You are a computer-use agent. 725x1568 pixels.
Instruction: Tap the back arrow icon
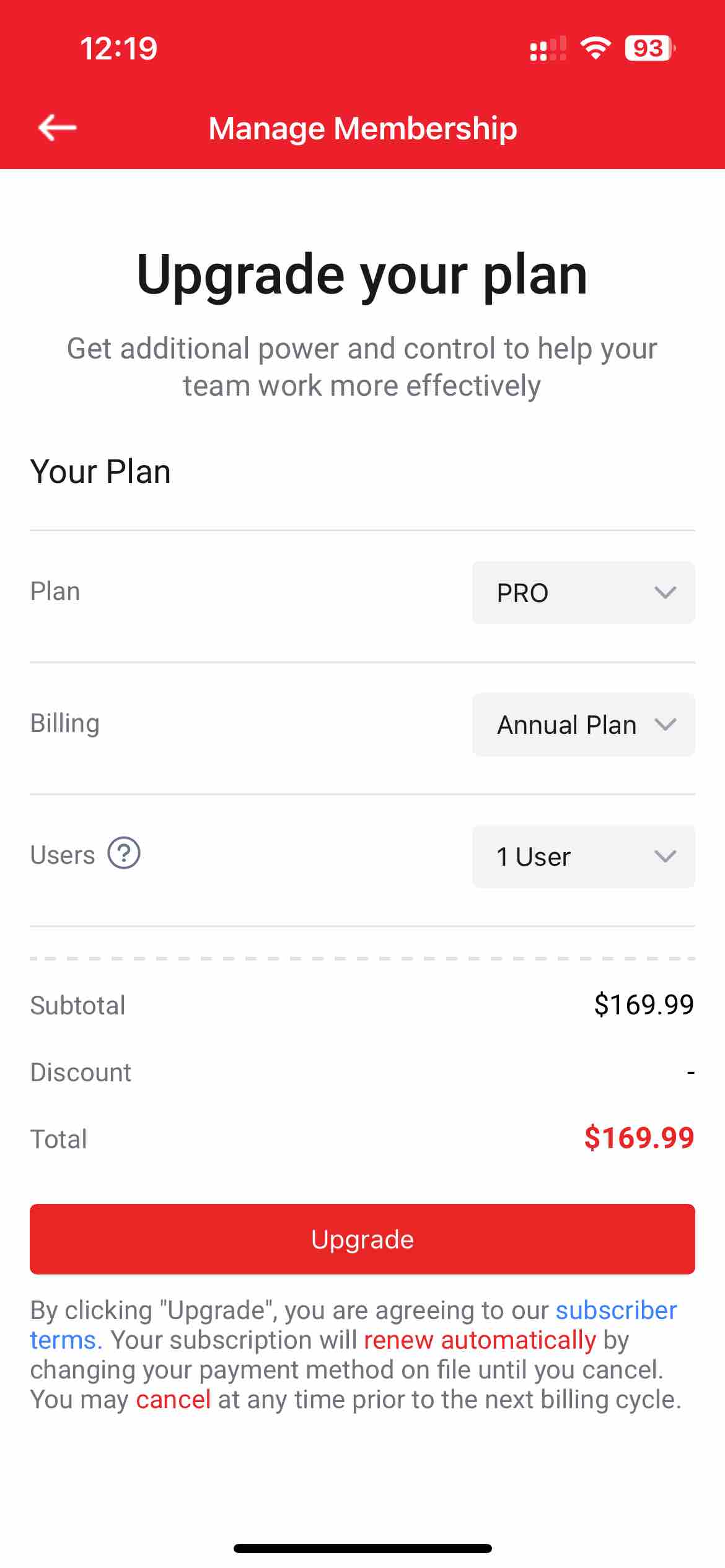pos(57,128)
